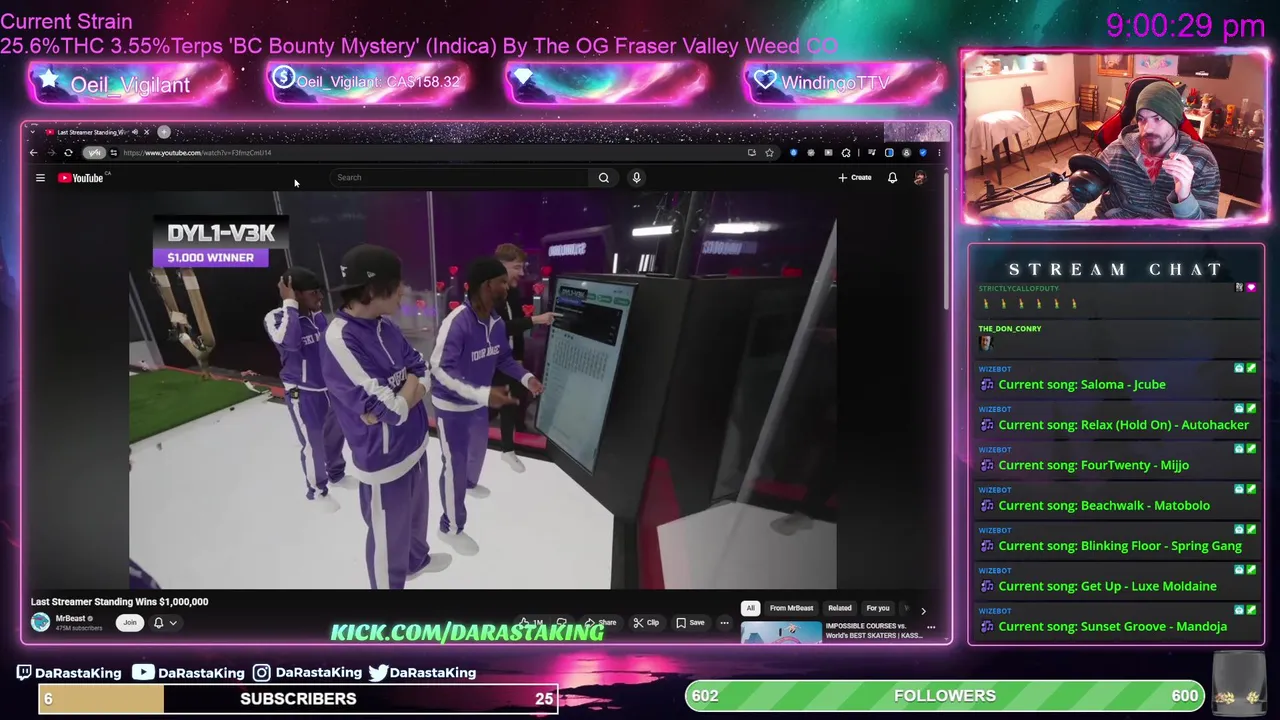Click the site info icon in address bar

coord(114,153)
